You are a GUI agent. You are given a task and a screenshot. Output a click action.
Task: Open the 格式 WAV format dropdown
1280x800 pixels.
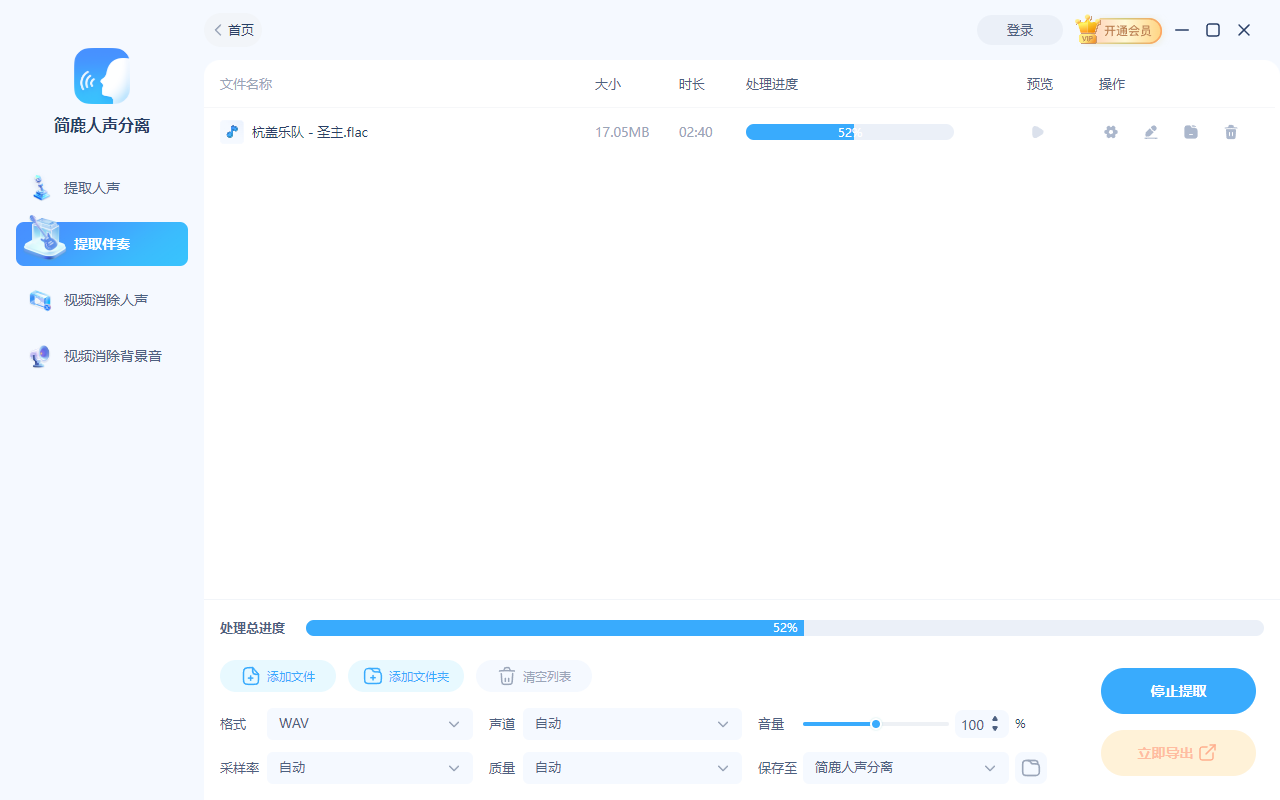click(x=370, y=723)
